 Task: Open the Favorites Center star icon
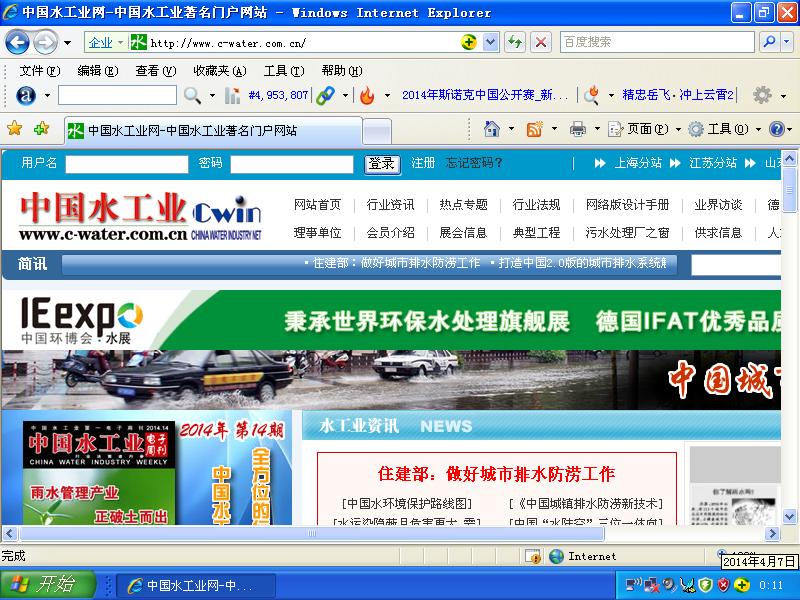pyautogui.click(x=15, y=129)
